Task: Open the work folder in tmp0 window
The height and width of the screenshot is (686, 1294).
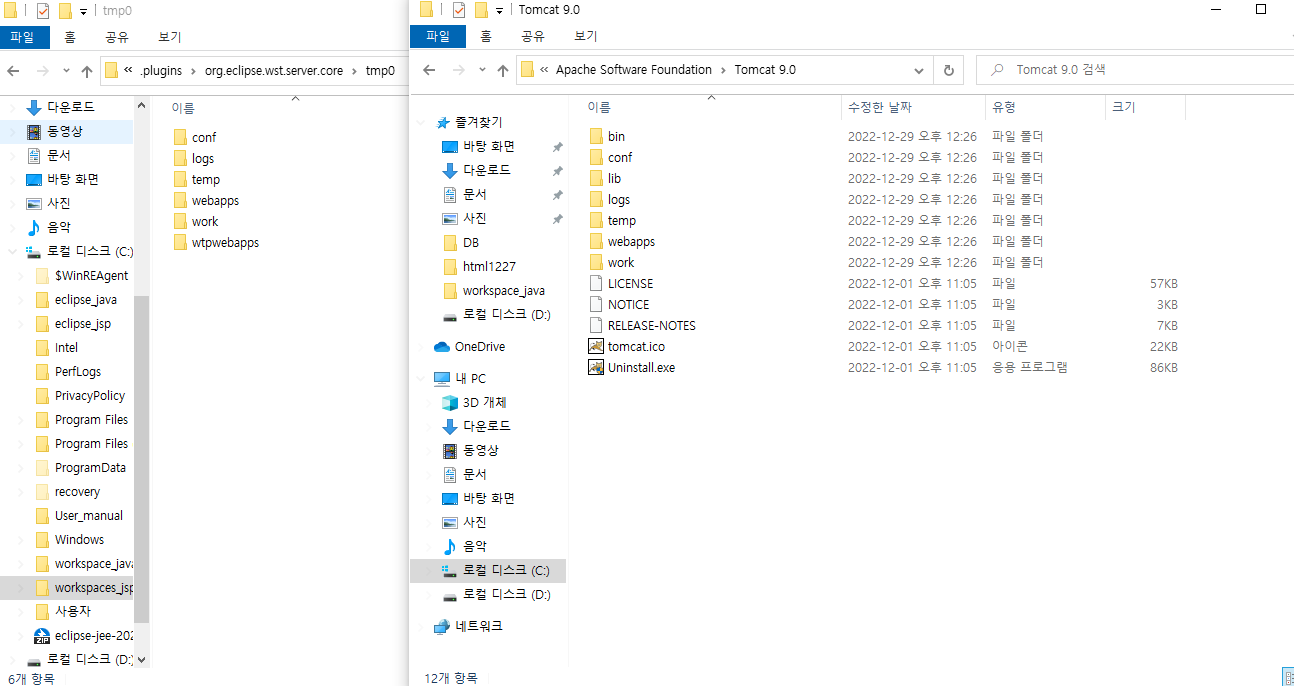Action: (205, 221)
